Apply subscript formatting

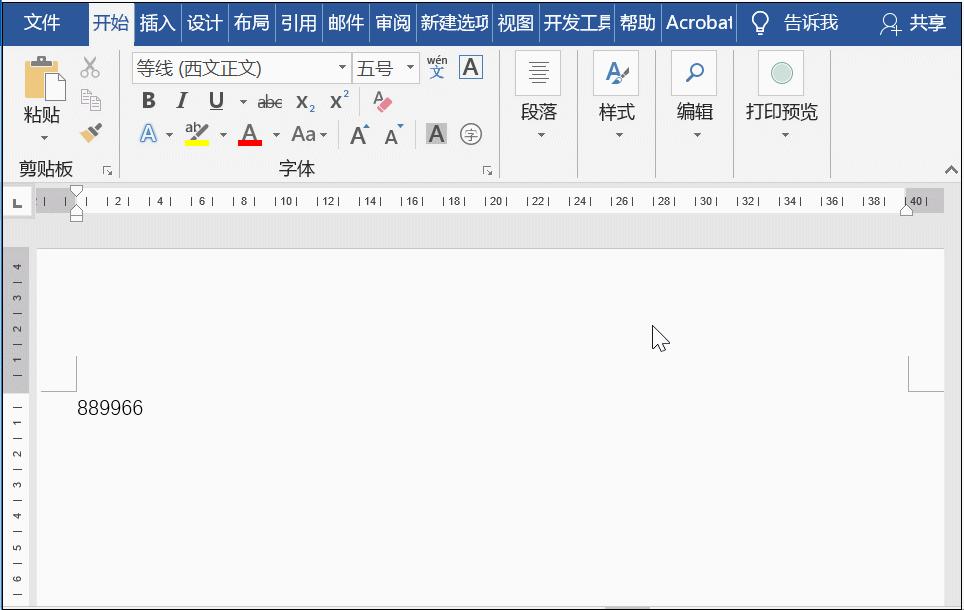click(x=303, y=102)
